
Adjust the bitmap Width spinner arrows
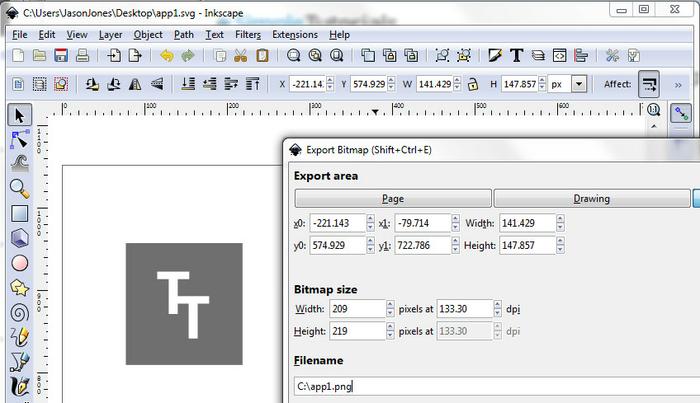click(390, 308)
